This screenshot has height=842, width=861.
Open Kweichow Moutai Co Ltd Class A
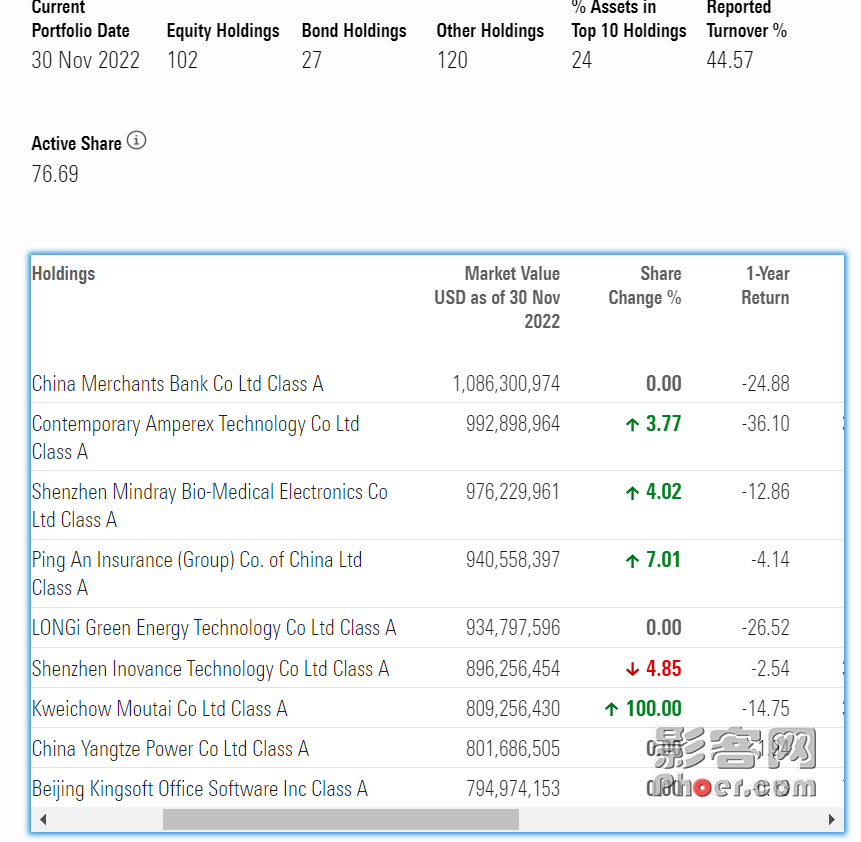[159, 709]
